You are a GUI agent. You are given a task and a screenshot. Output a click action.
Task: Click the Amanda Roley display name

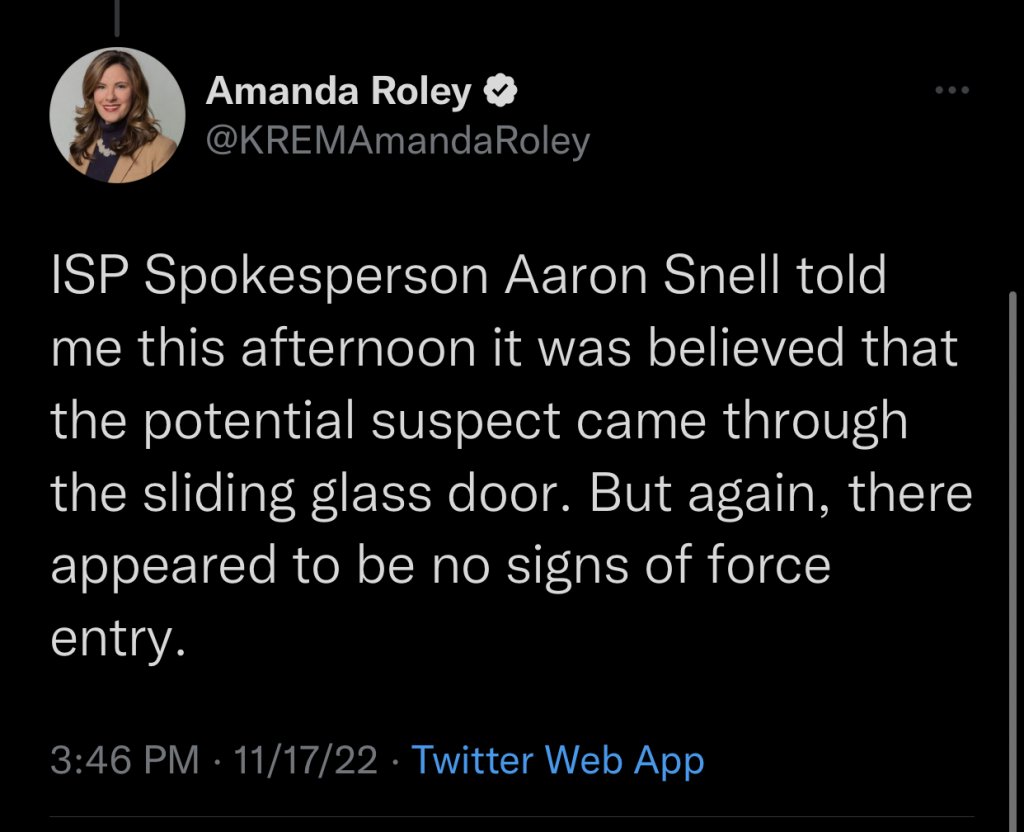(x=338, y=93)
